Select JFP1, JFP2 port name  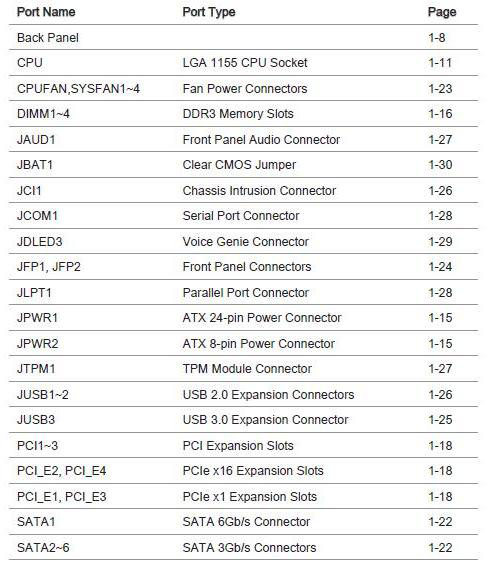coord(49,267)
